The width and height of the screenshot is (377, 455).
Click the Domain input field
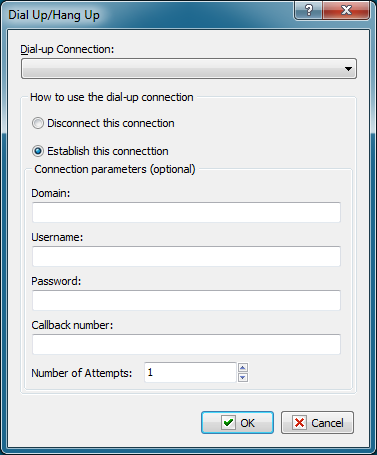(x=186, y=212)
